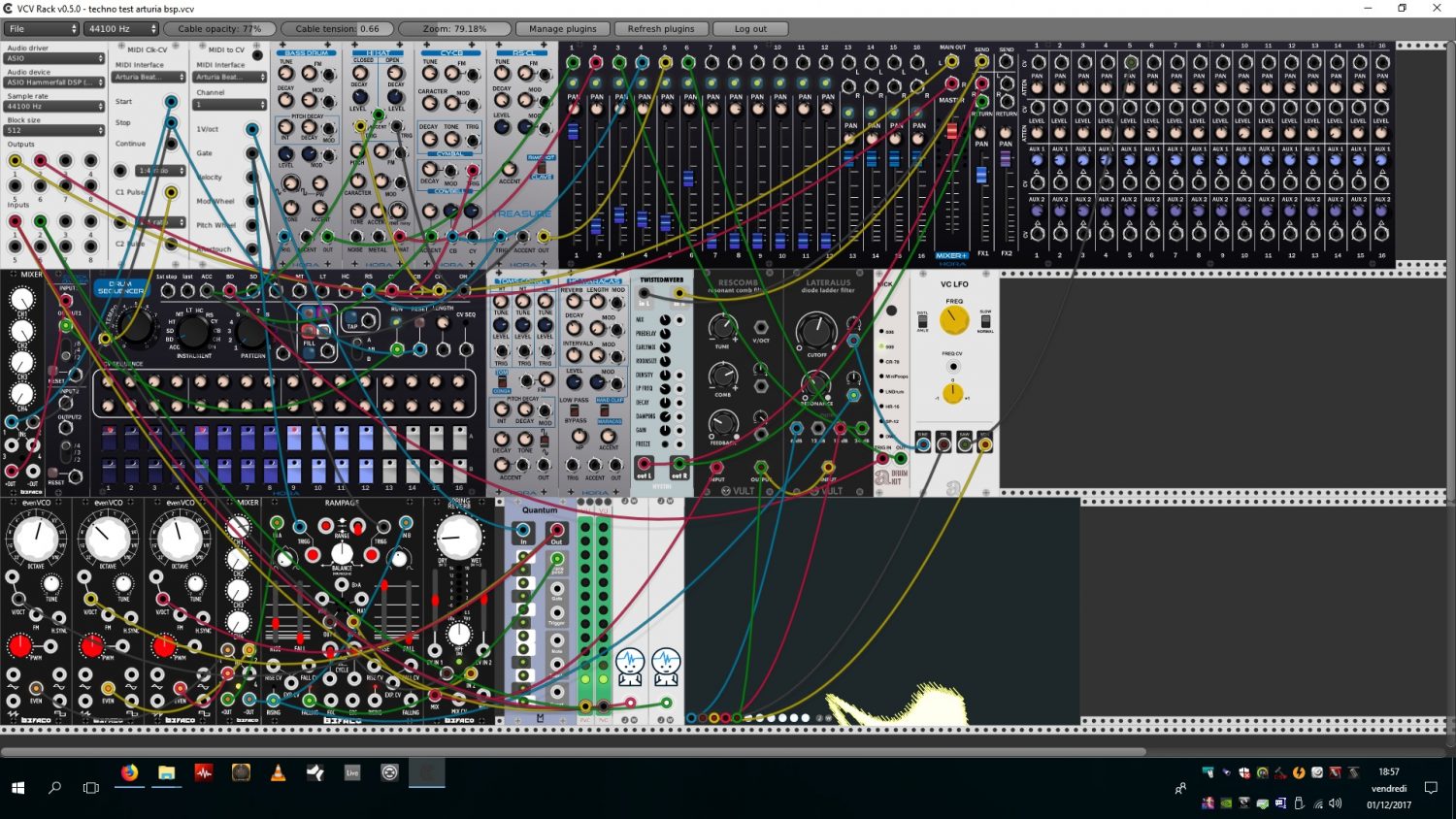Click the DRY/WET knob on Spring Reverb
Viewport: 1456px width, 819px height.
[459, 537]
